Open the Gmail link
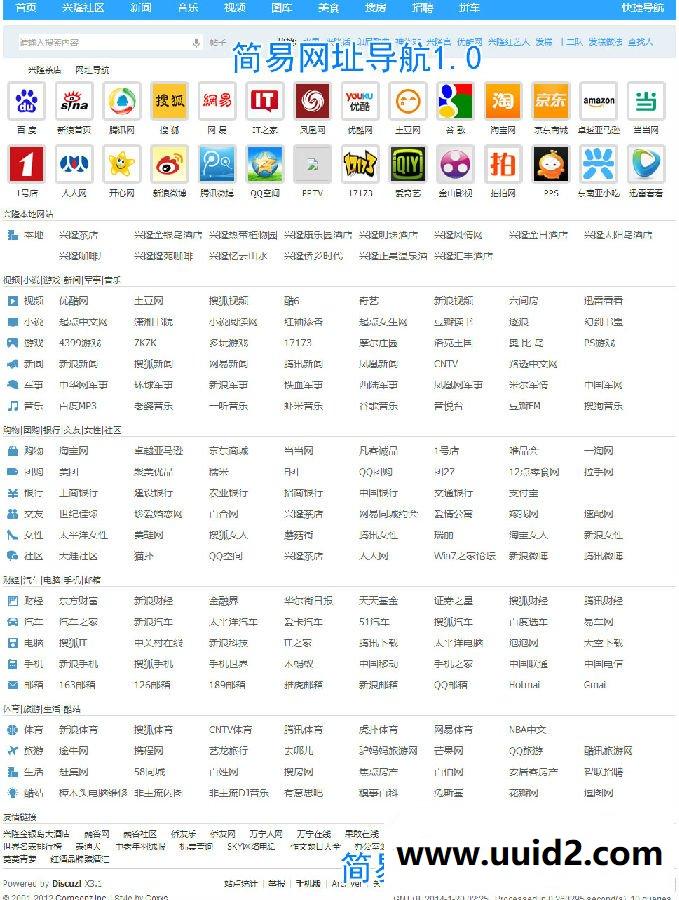Image resolution: width=679 pixels, height=900 pixels. pyautogui.click(x=595, y=685)
